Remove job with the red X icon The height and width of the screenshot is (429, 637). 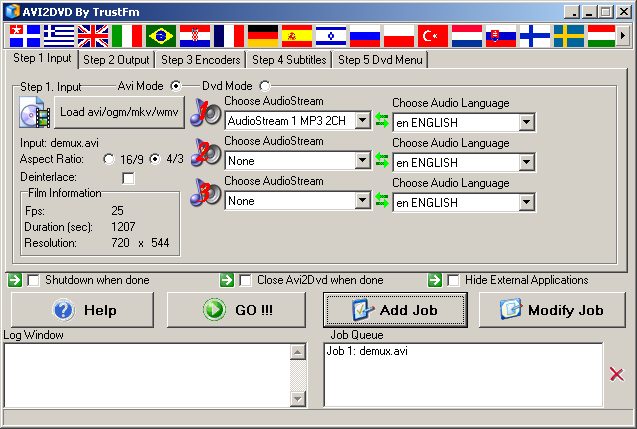[x=617, y=374]
